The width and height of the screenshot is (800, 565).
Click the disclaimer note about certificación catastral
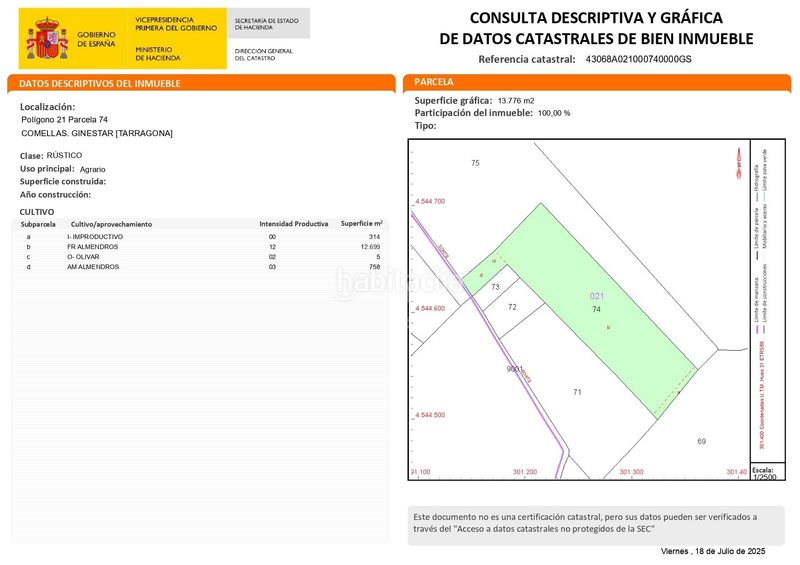[x=596, y=526]
